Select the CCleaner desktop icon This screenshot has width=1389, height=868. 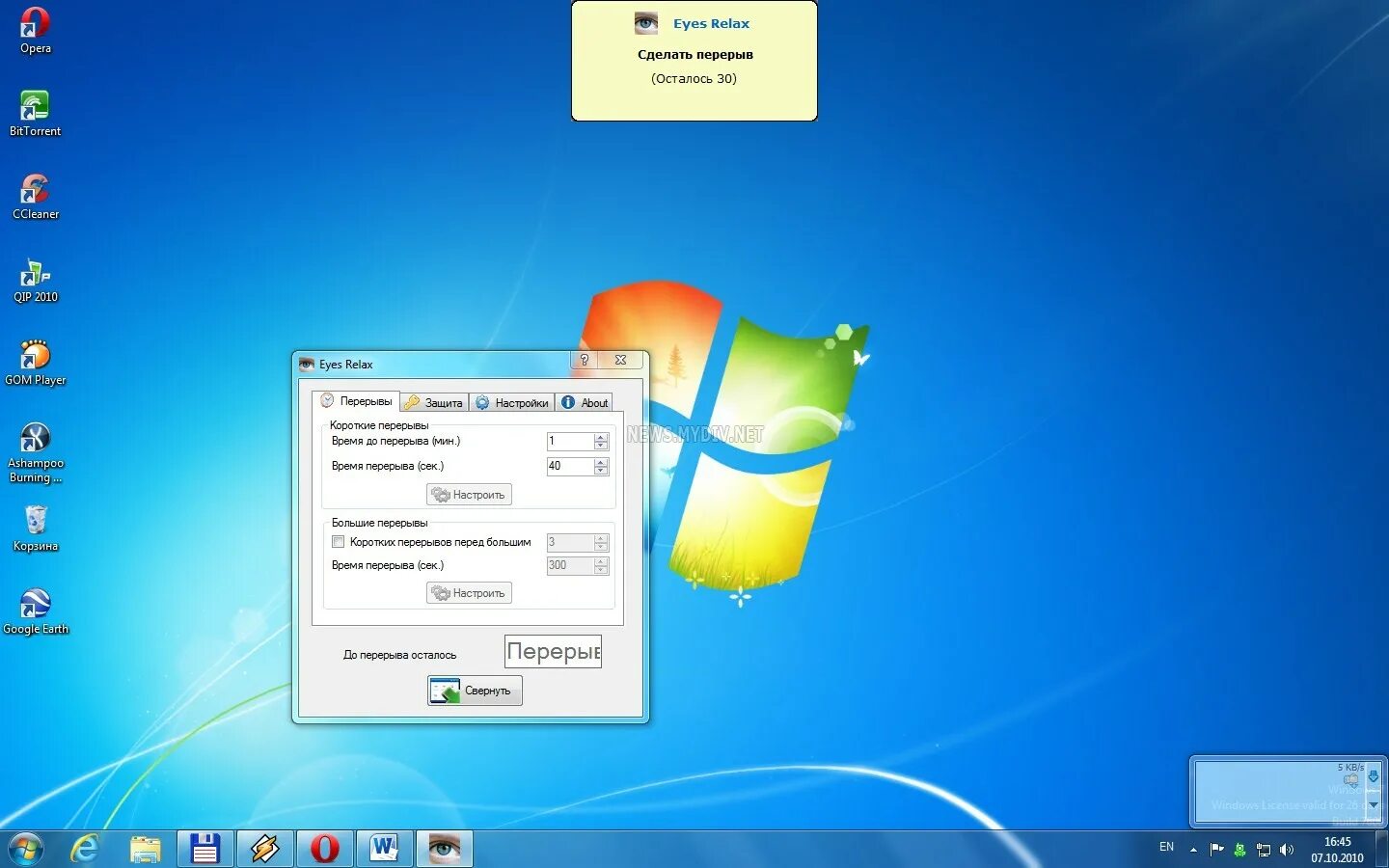point(36,196)
